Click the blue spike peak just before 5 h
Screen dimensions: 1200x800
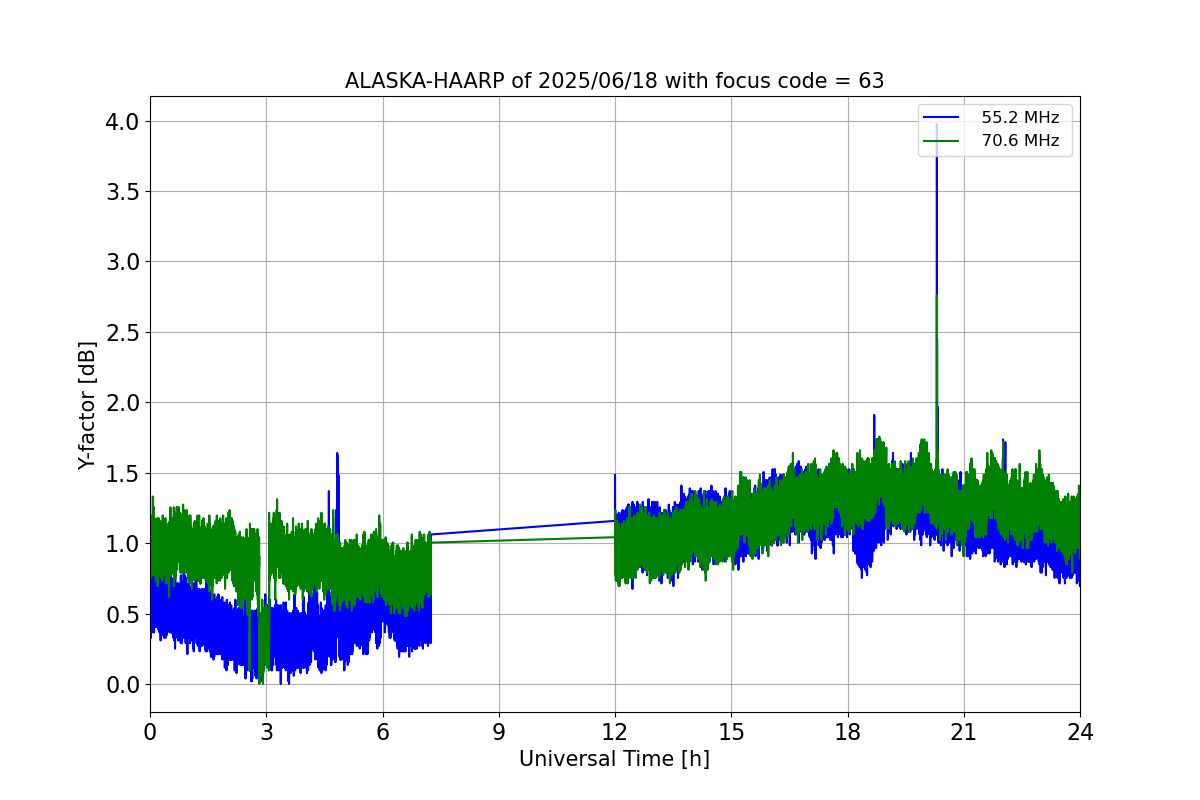pos(337,454)
